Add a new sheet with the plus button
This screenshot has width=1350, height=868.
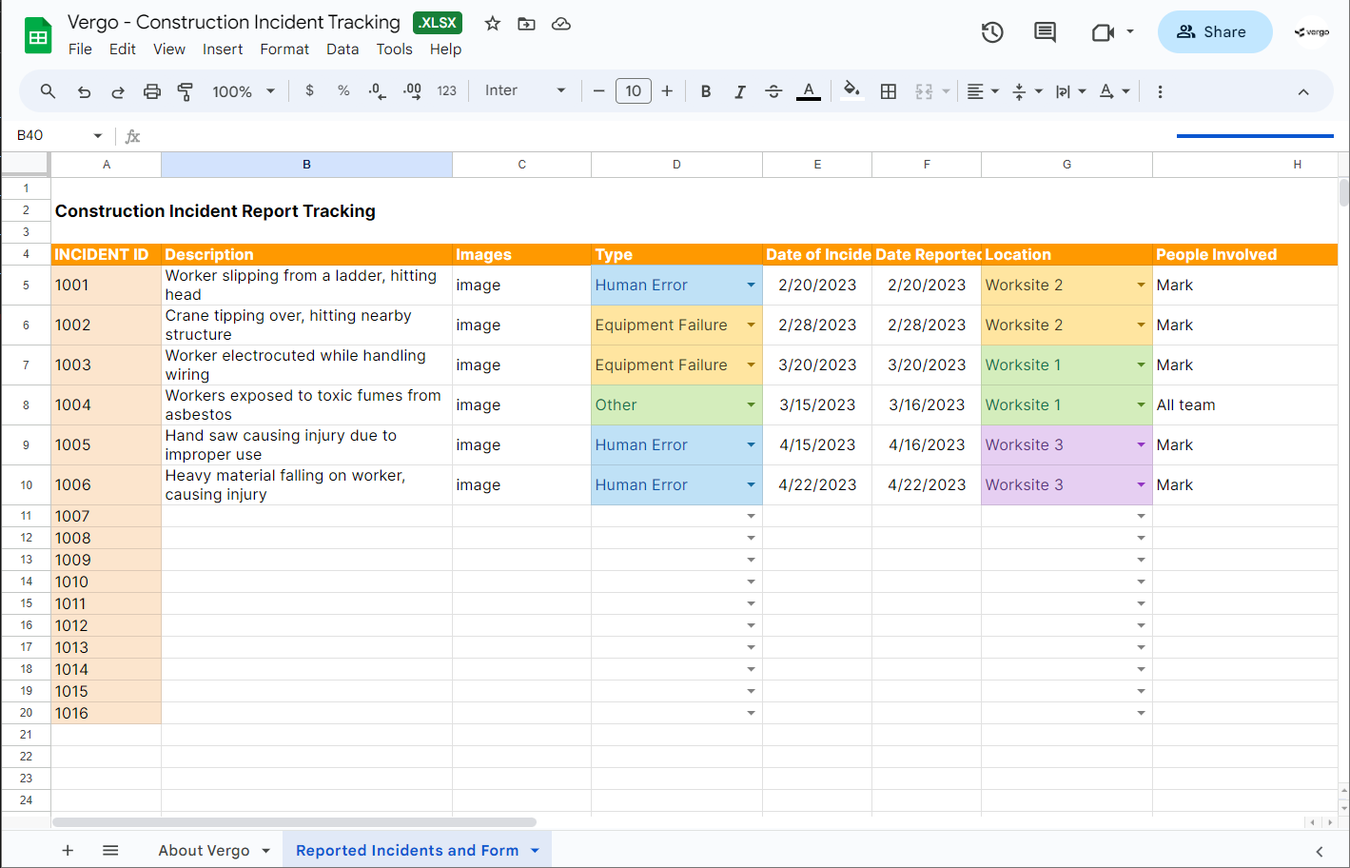[x=67, y=849]
